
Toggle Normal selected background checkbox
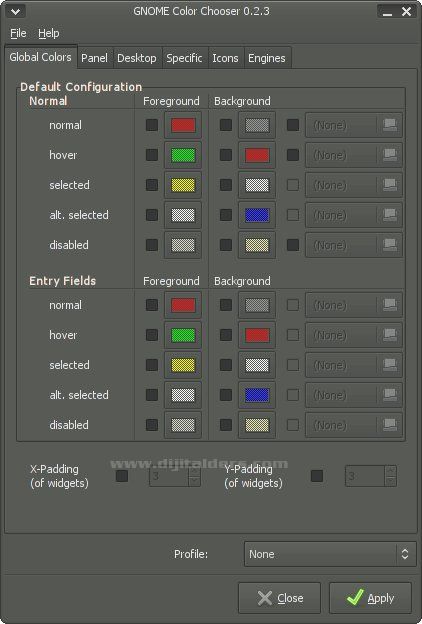226,185
